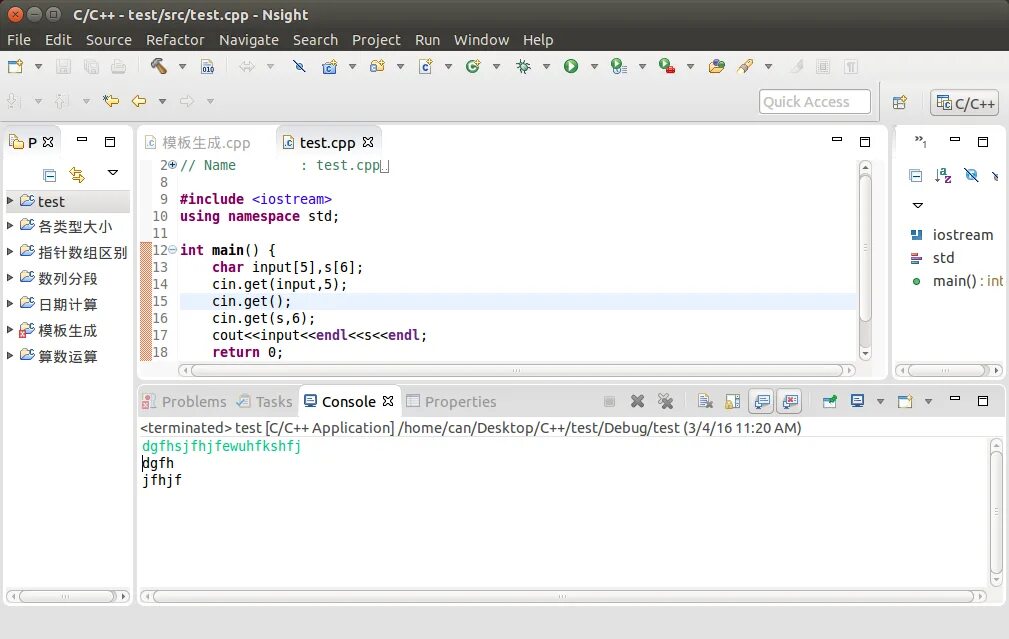1009x639 pixels.
Task: Switch to the Tasks tab
Action: tap(265, 402)
